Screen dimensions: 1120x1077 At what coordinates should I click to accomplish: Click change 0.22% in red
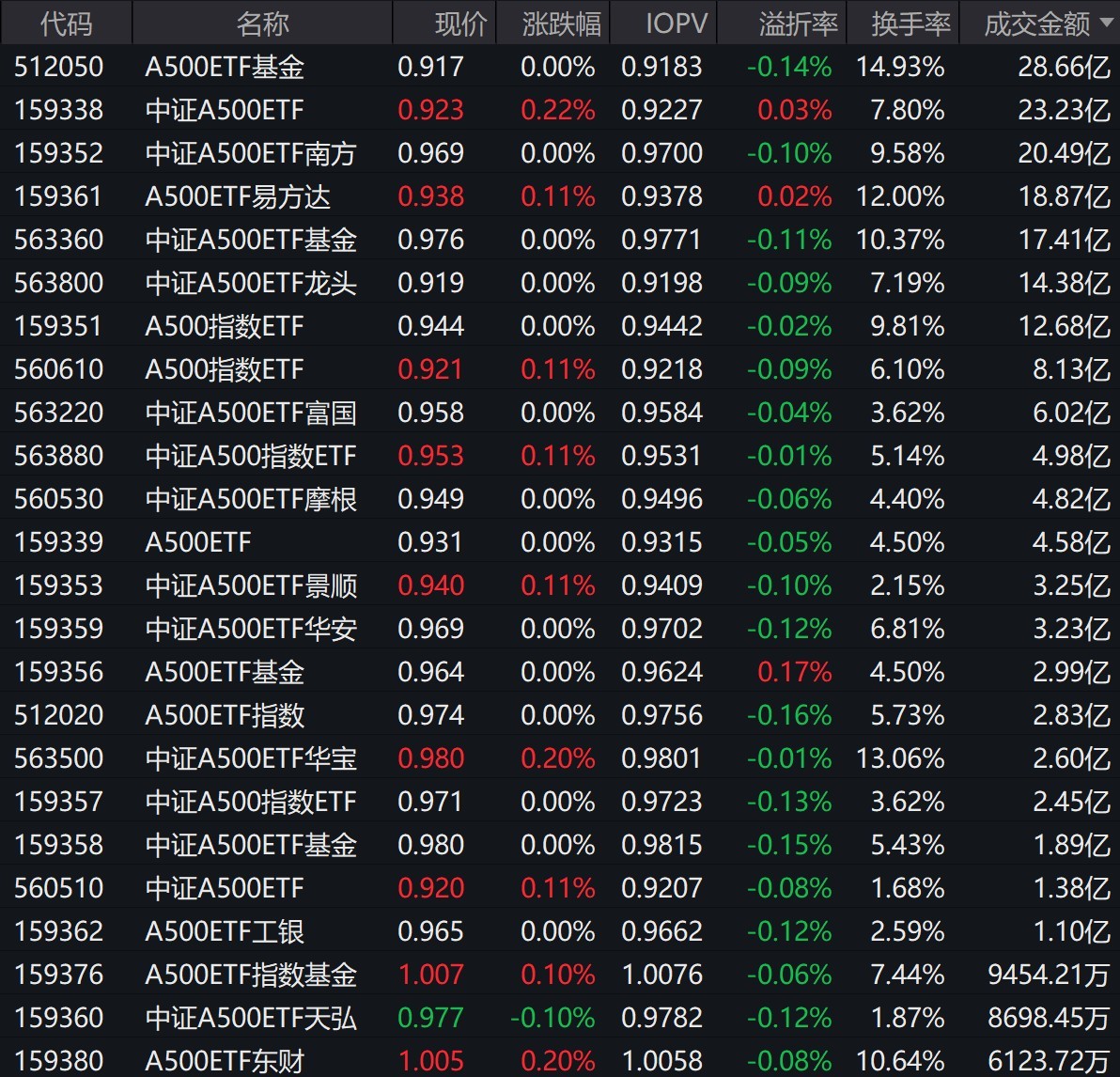pyautogui.click(x=558, y=110)
